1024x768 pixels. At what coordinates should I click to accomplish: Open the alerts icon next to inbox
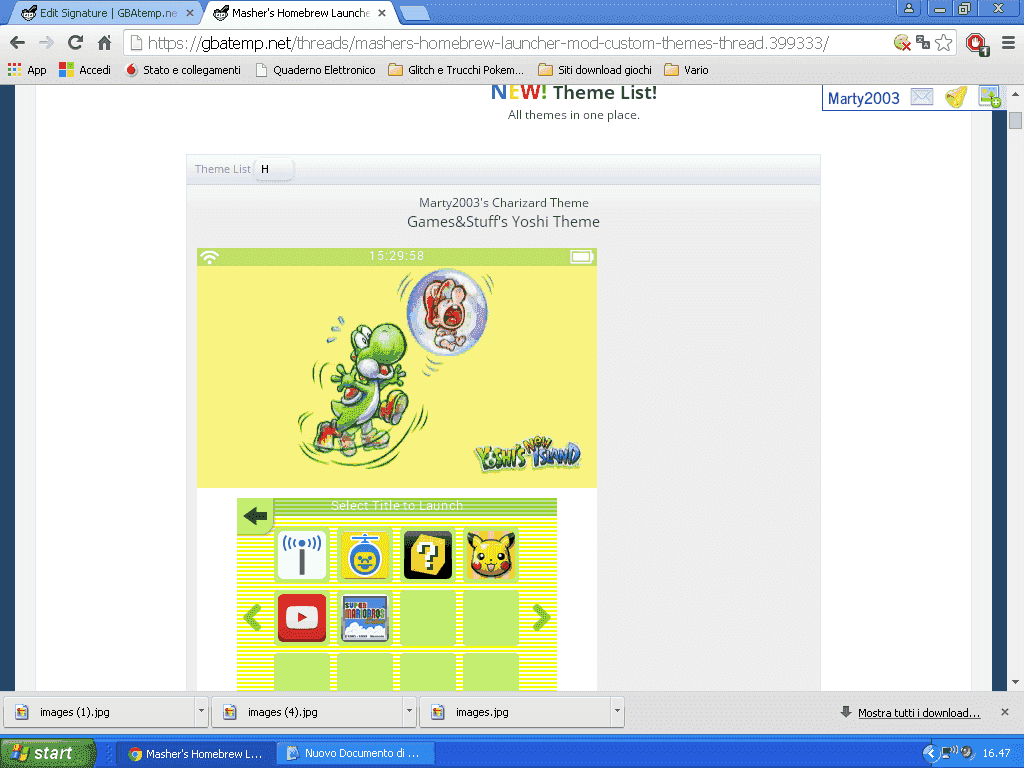pos(956,97)
